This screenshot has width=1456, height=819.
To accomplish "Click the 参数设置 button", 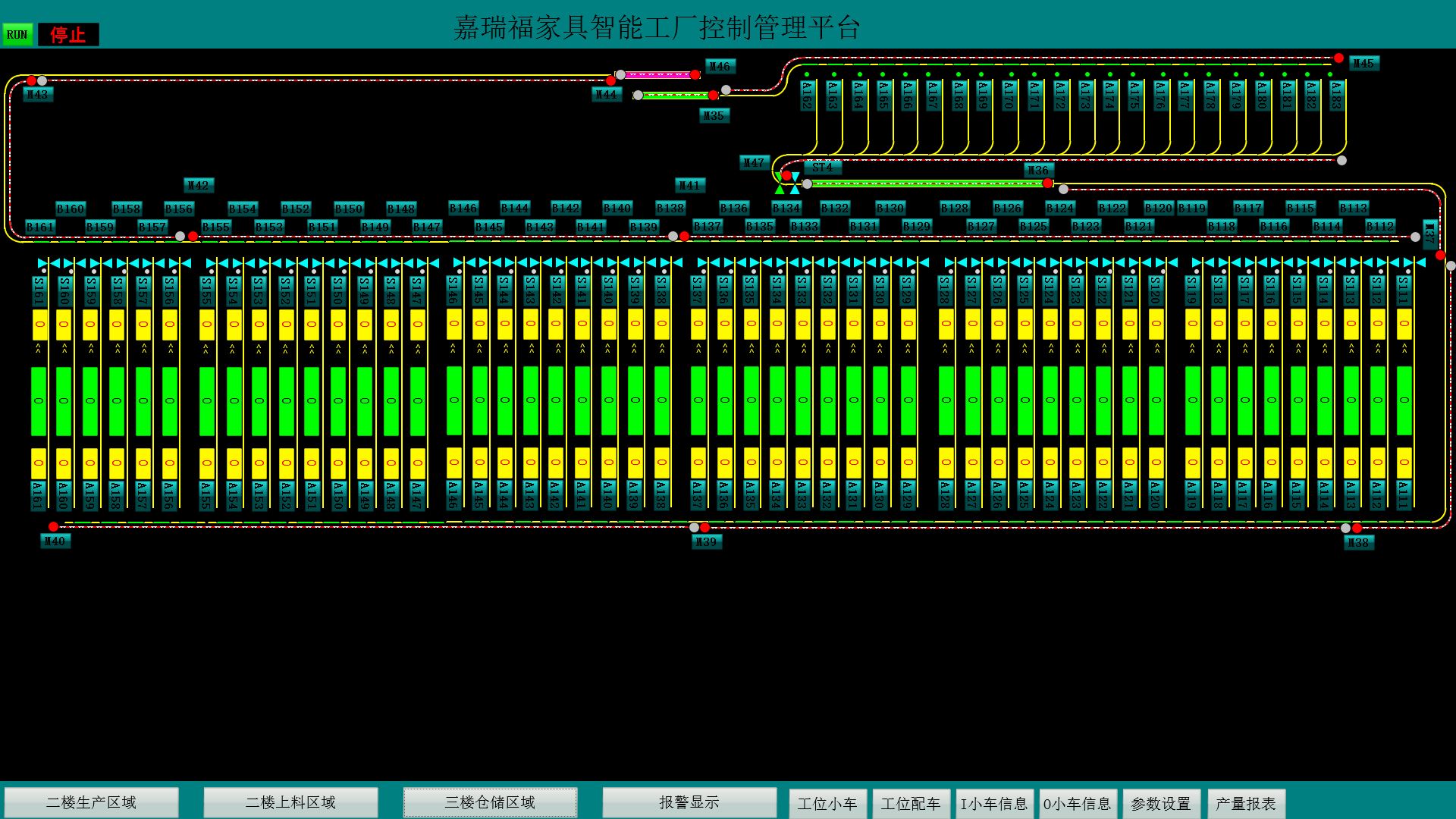I will [x=1160, y=804].
